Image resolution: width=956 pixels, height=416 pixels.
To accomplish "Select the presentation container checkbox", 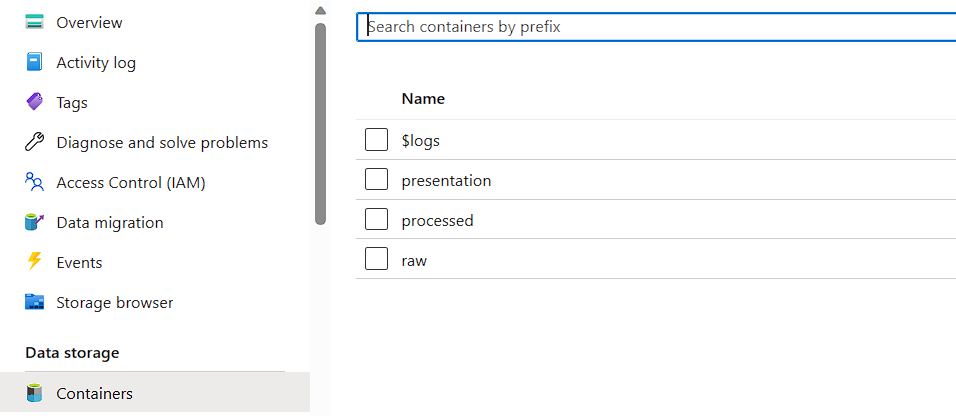I will [x=376, y=180].
